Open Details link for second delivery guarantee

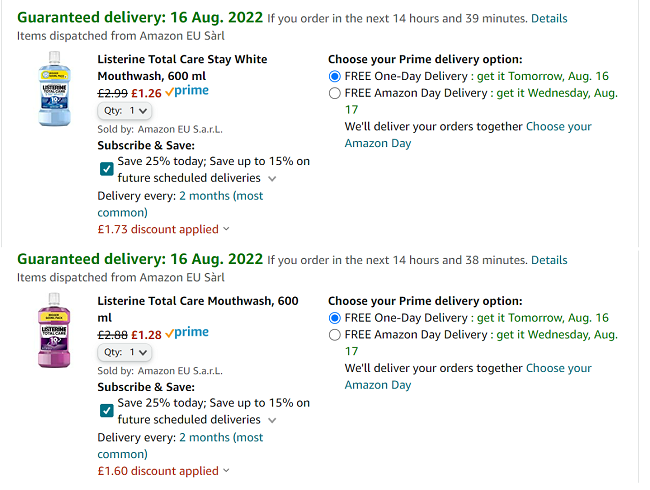tap(548, 261)
